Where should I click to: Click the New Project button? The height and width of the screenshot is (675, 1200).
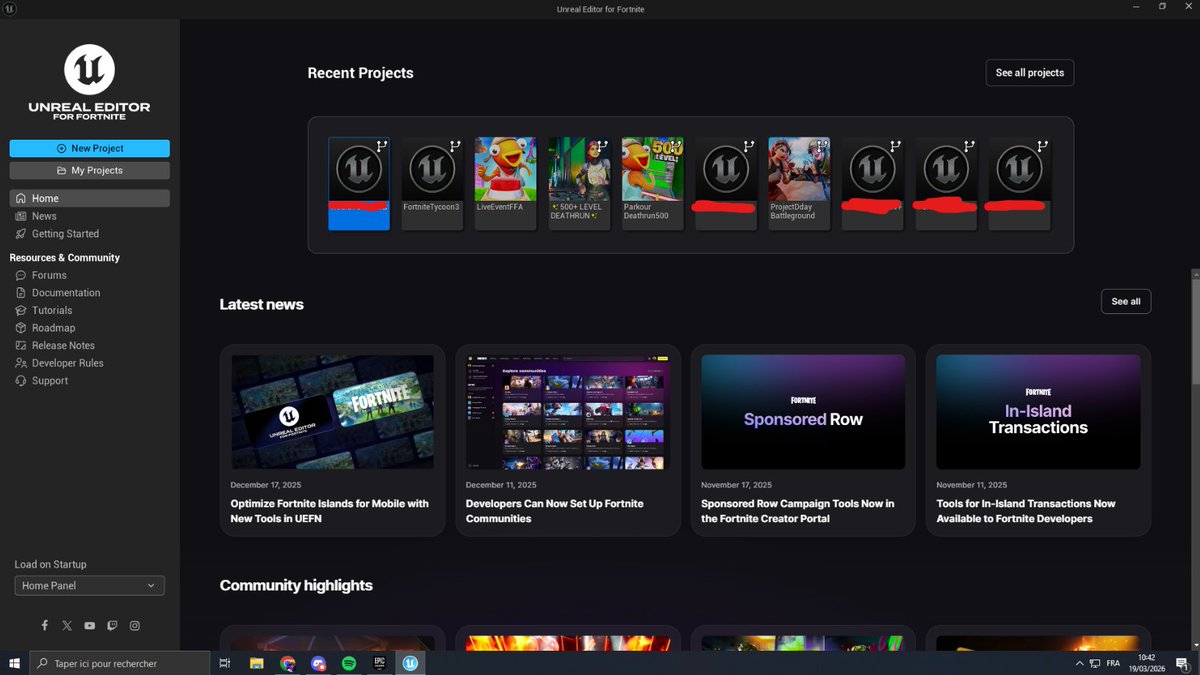[x=90, y=148]
